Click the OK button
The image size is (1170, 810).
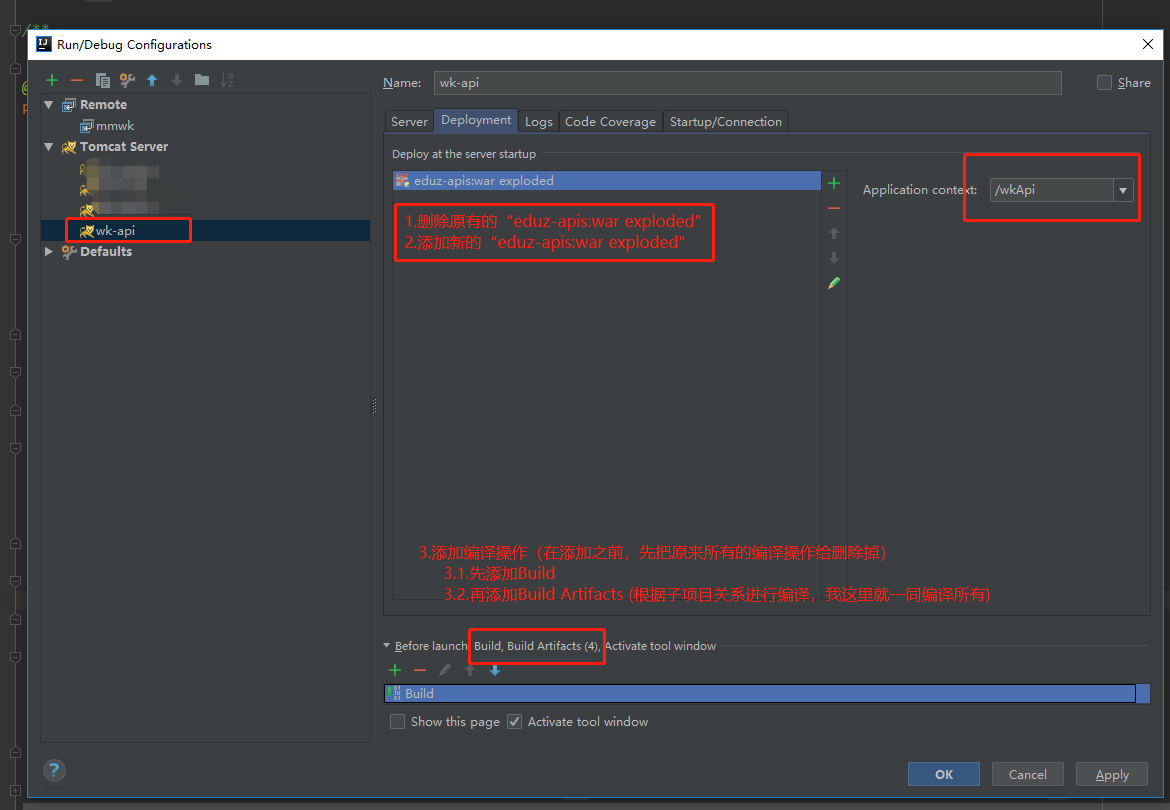coord(943,773)
